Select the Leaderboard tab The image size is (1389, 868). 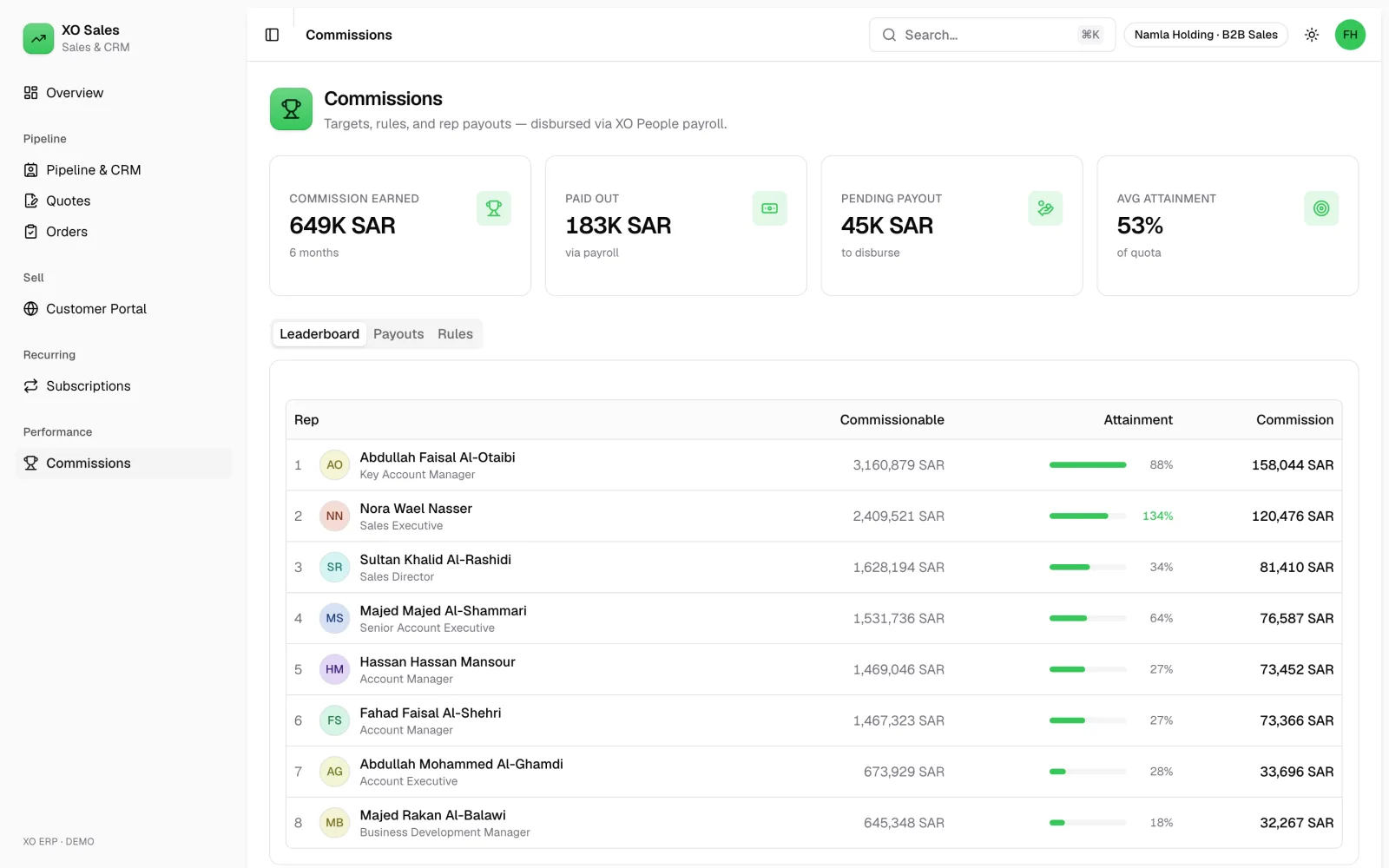[x=319, y=334]
